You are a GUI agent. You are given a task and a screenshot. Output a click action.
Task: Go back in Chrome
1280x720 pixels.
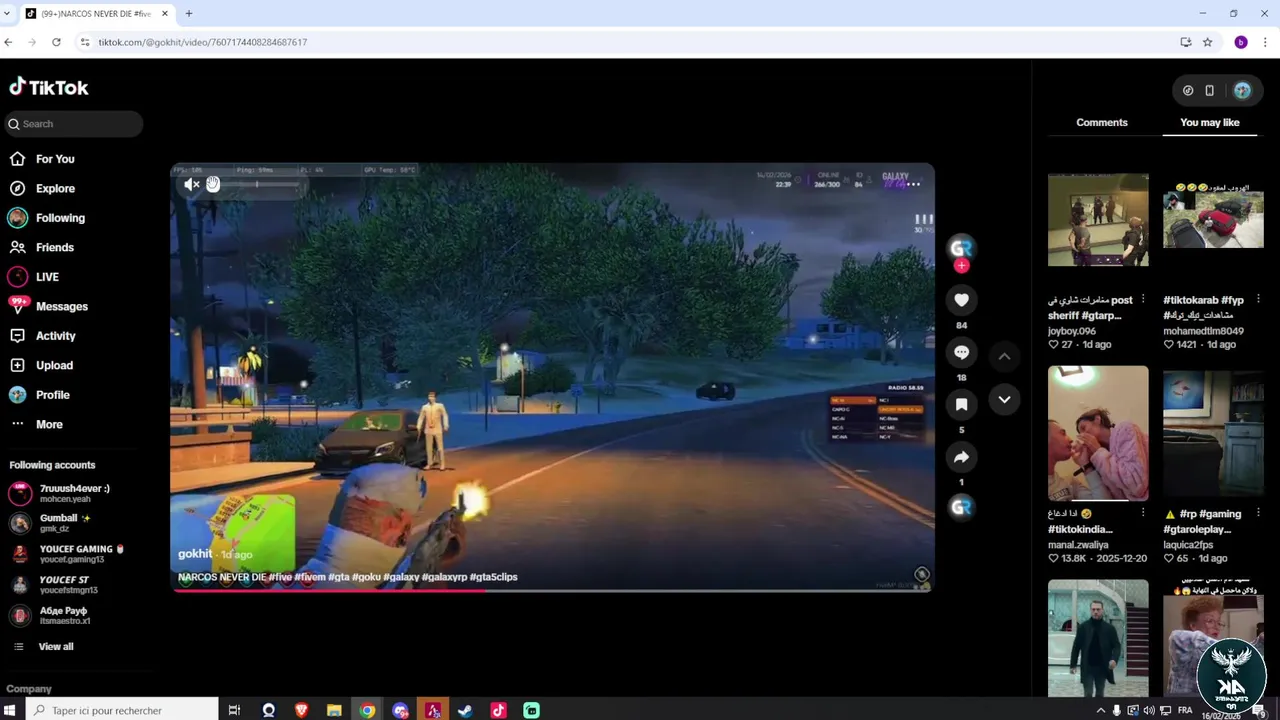8,42
